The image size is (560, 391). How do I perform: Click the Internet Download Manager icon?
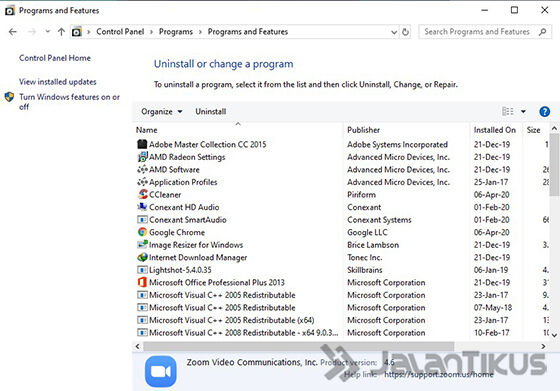(142, 257)
